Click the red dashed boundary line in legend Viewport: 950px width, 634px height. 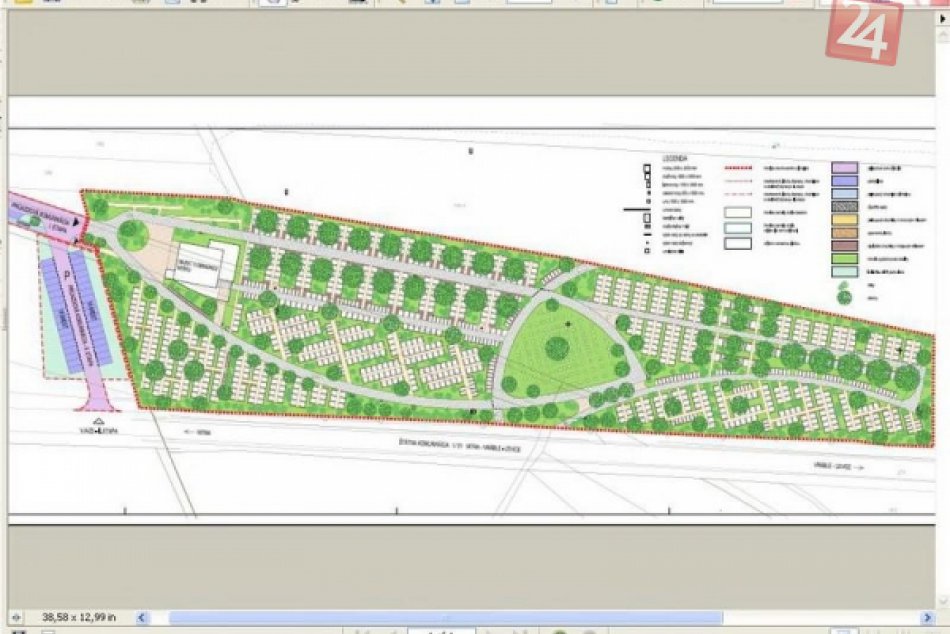[738, 169]
